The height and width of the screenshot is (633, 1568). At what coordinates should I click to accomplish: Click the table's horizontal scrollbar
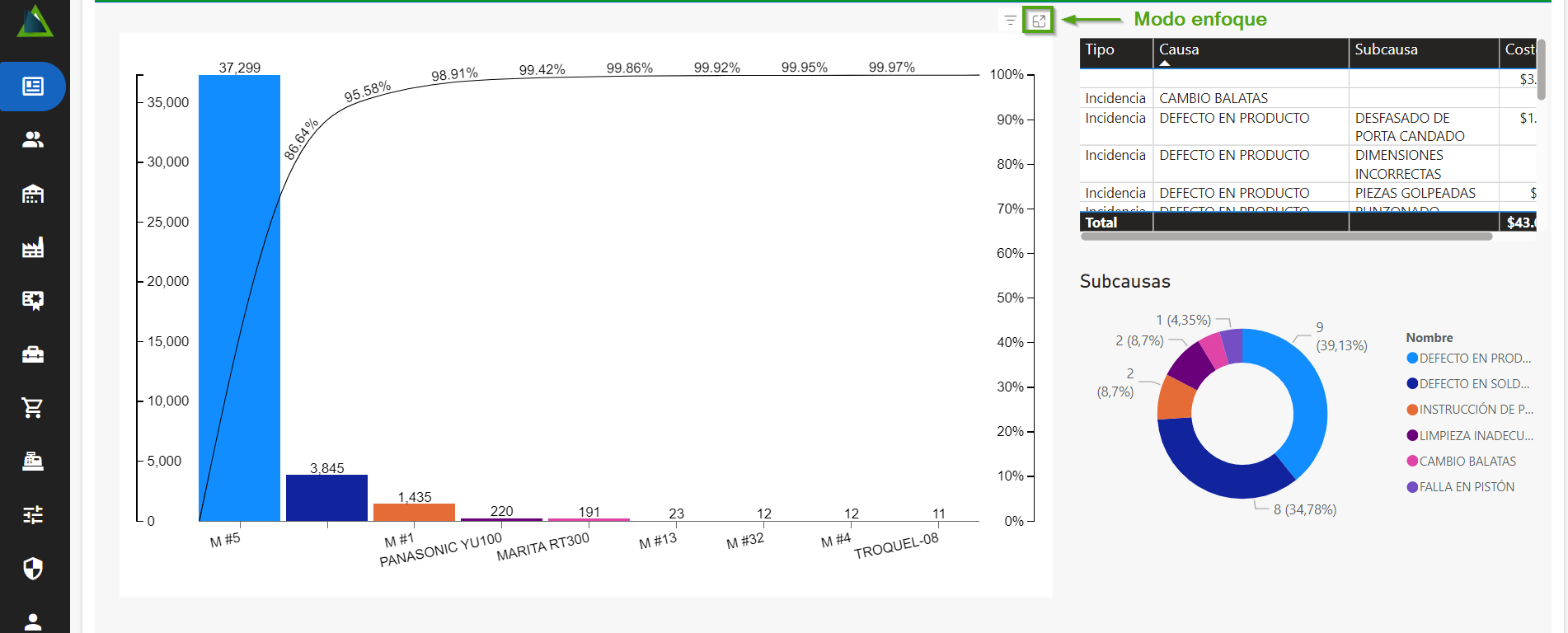[1286, 237]
